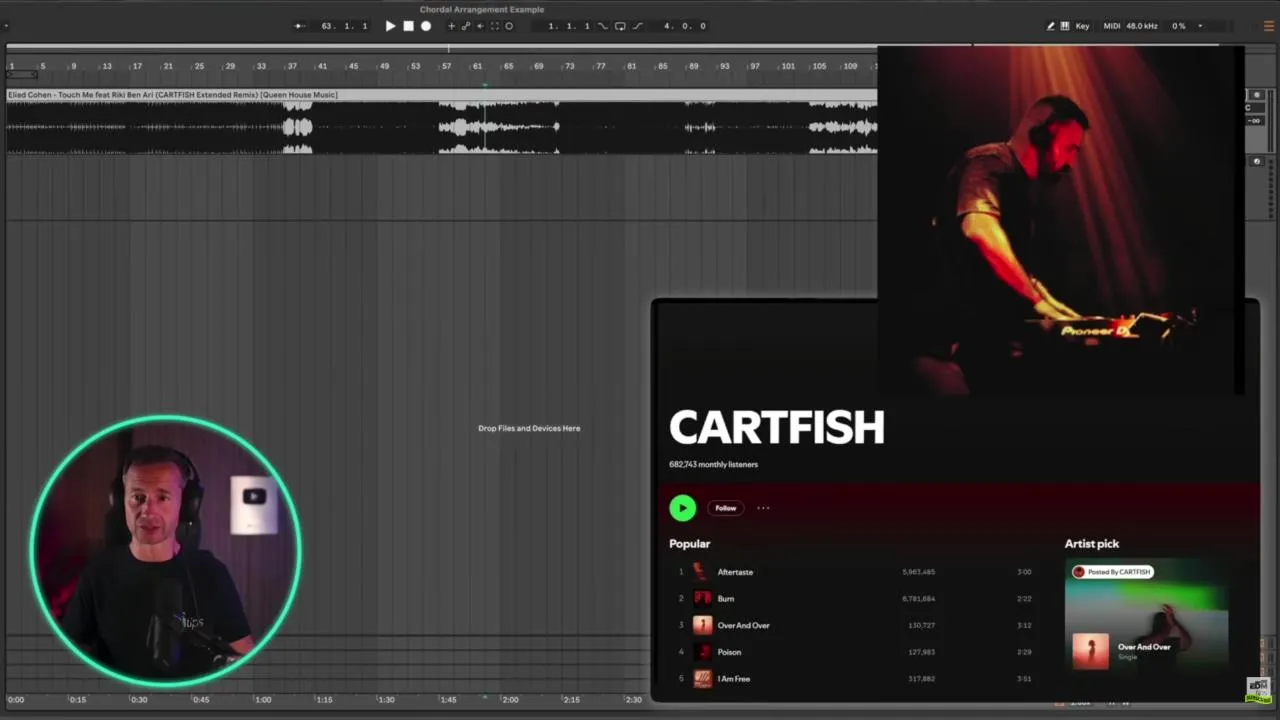Start playback with the Ableton Play button

coord(390,26)
